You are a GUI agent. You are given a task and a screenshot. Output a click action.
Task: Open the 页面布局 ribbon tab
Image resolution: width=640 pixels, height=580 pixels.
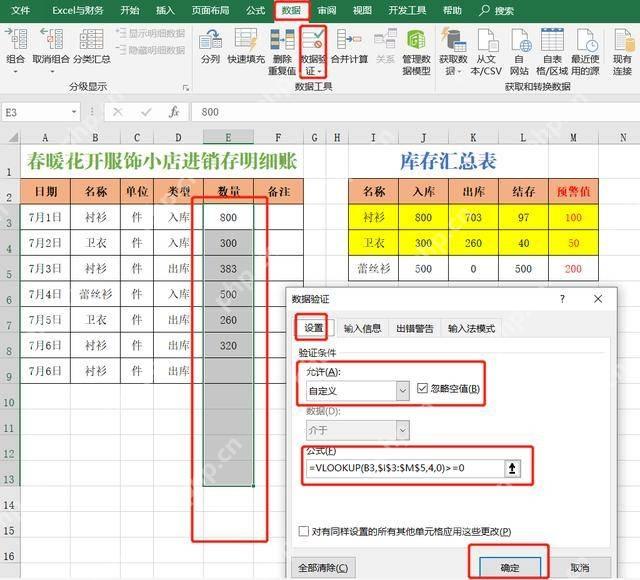coord(210,10)
